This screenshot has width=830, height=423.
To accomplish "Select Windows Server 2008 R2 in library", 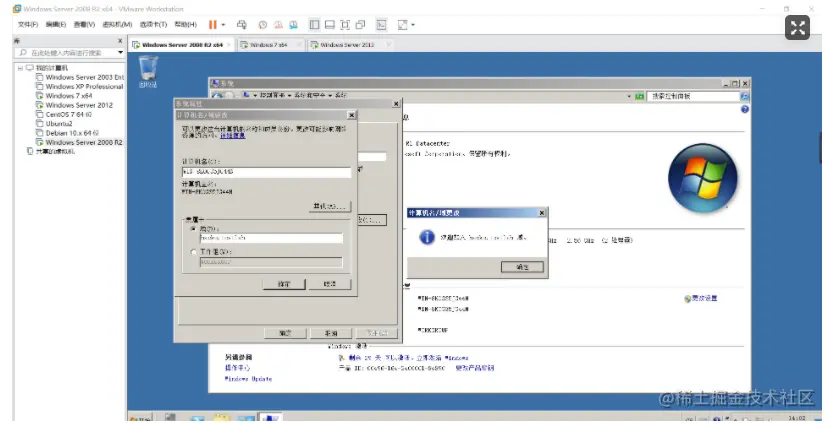I will coord(79,142).
